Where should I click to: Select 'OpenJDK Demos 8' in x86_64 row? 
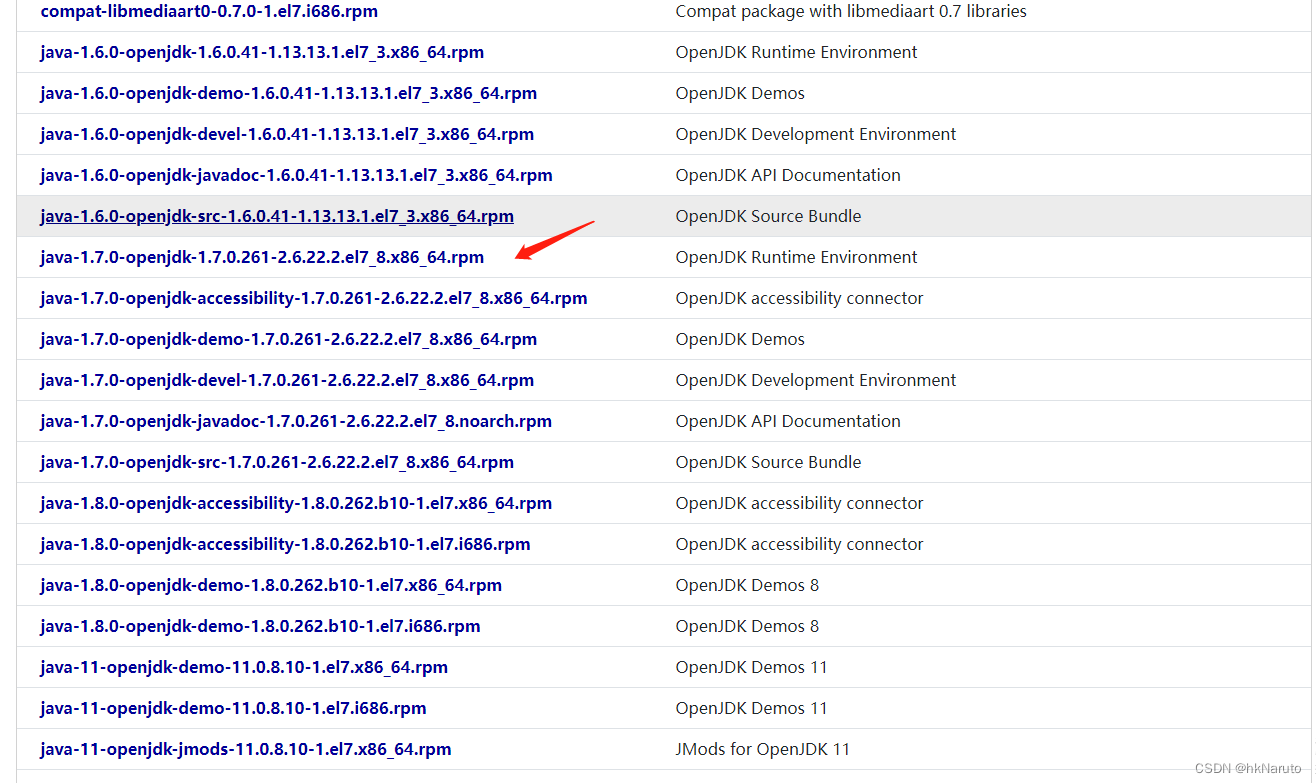tap(747, 585)
